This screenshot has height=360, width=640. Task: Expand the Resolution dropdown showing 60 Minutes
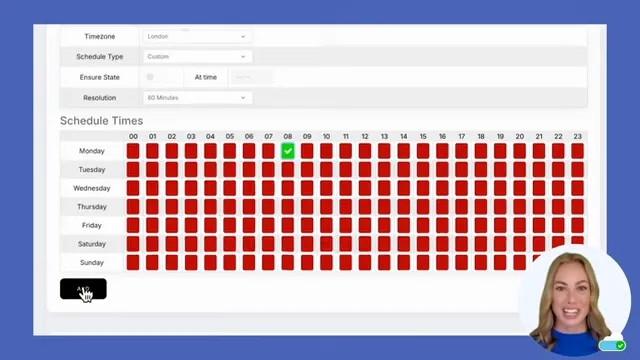198,98
